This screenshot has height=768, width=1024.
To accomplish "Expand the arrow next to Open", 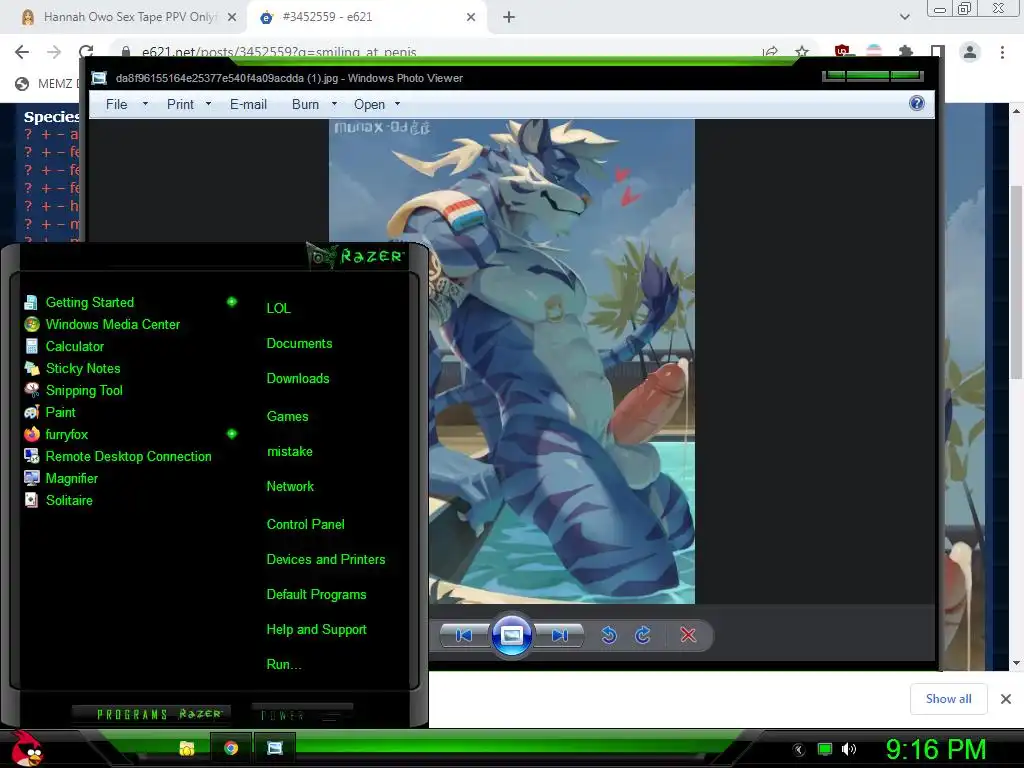I will 397,104.
